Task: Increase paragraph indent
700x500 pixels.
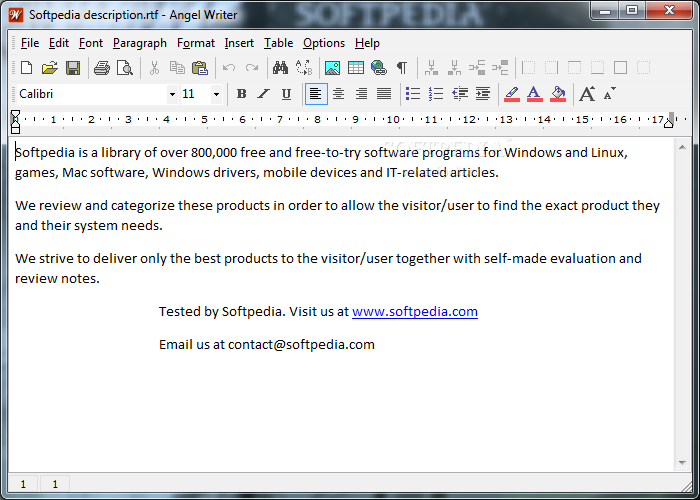Action: (x=483, y=94)
